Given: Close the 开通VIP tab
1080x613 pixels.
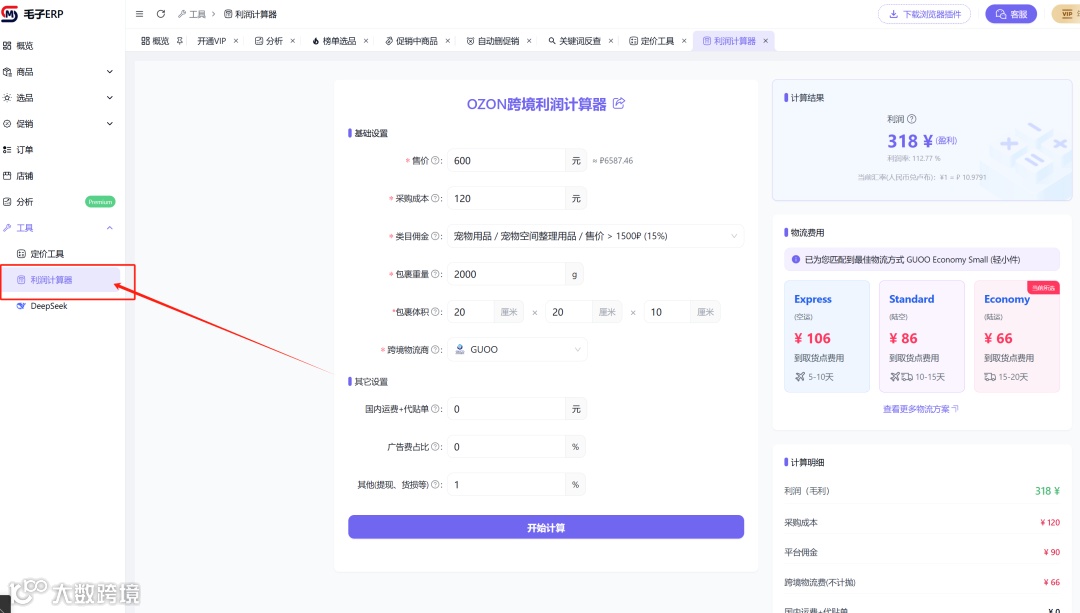Looking at the screenshot, I should [x=236, y=41].
